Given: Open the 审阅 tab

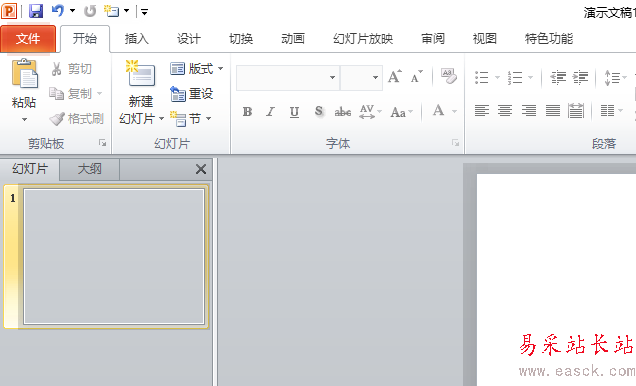Looking at the screenshot, I should pos(433,39).
